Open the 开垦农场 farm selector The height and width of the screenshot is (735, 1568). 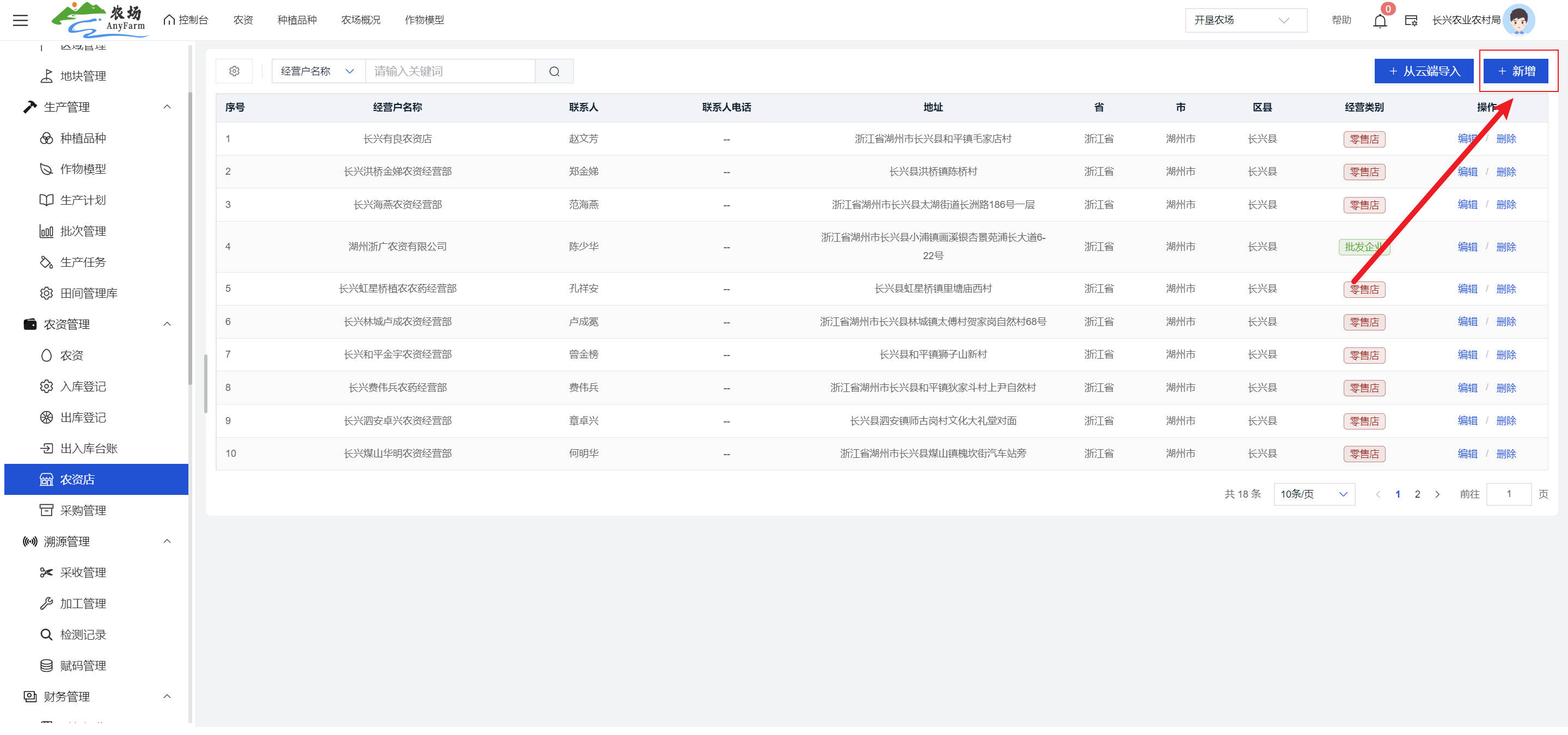pos(1245,20)
